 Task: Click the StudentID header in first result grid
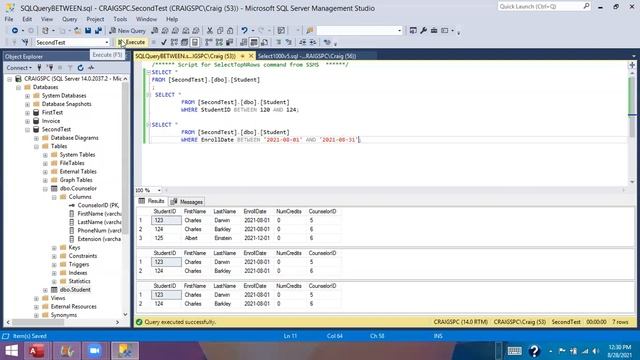point(164,211)
